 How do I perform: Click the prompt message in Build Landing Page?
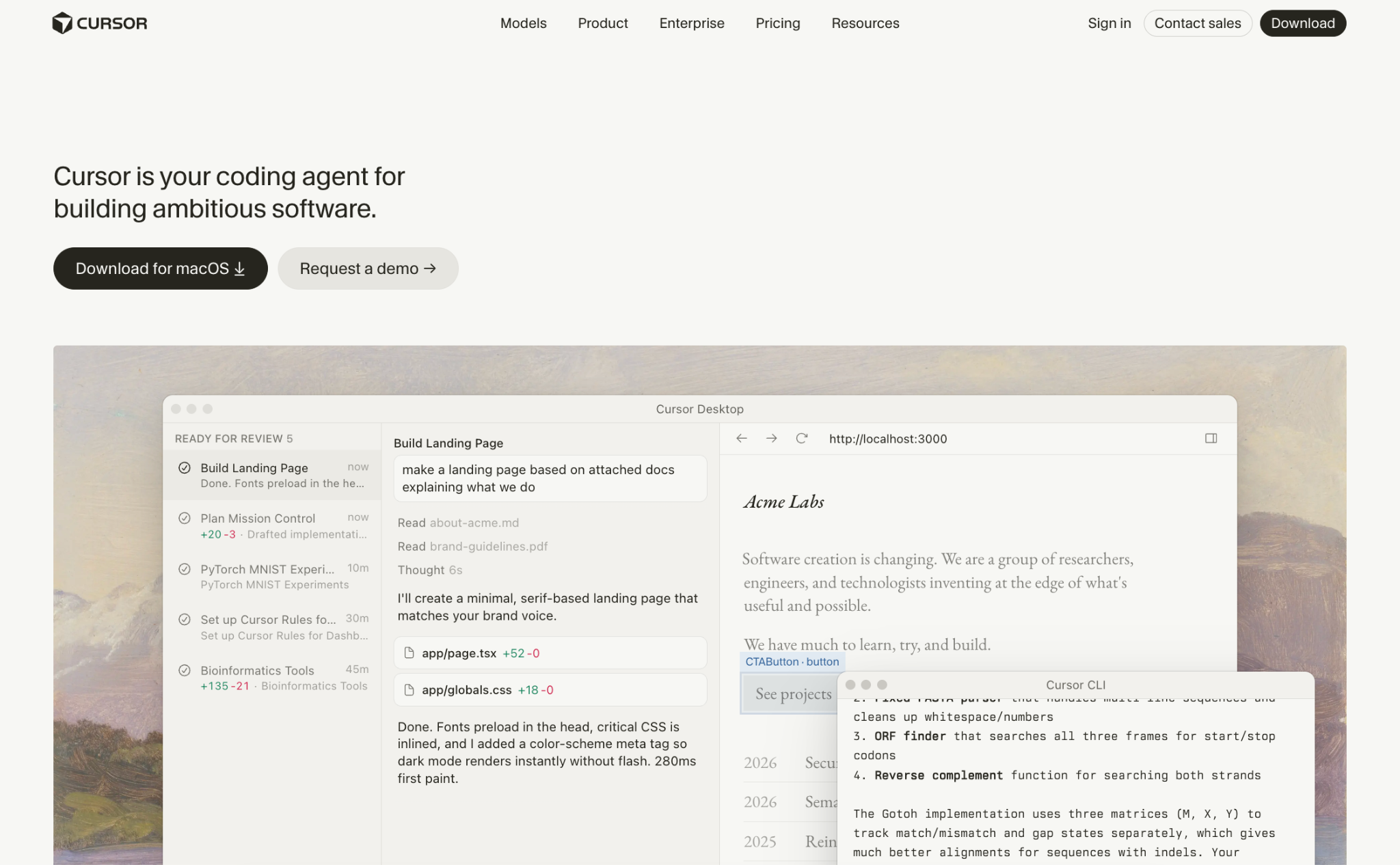click(550, 478)
